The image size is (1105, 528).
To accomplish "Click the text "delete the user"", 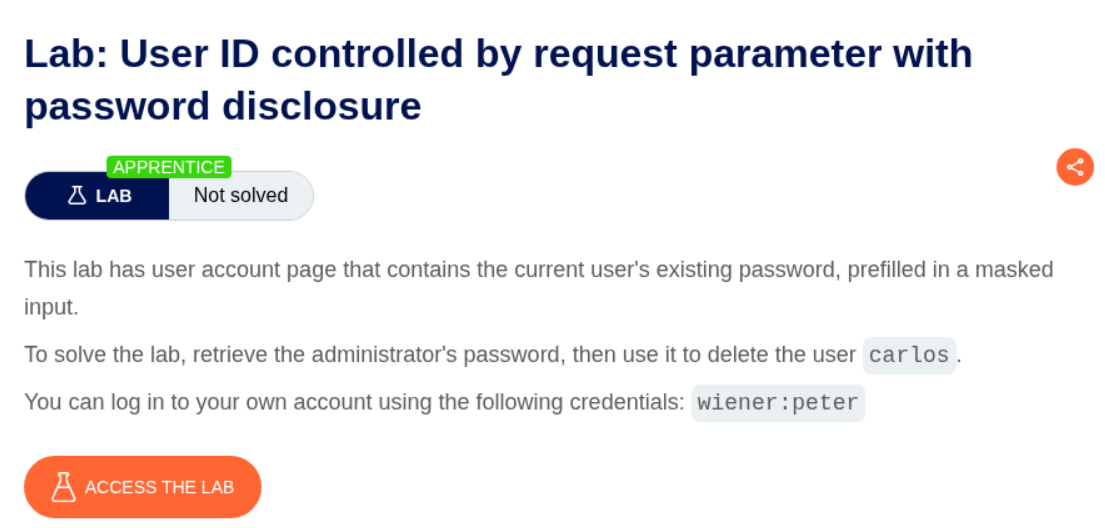I will coord(790,355).
